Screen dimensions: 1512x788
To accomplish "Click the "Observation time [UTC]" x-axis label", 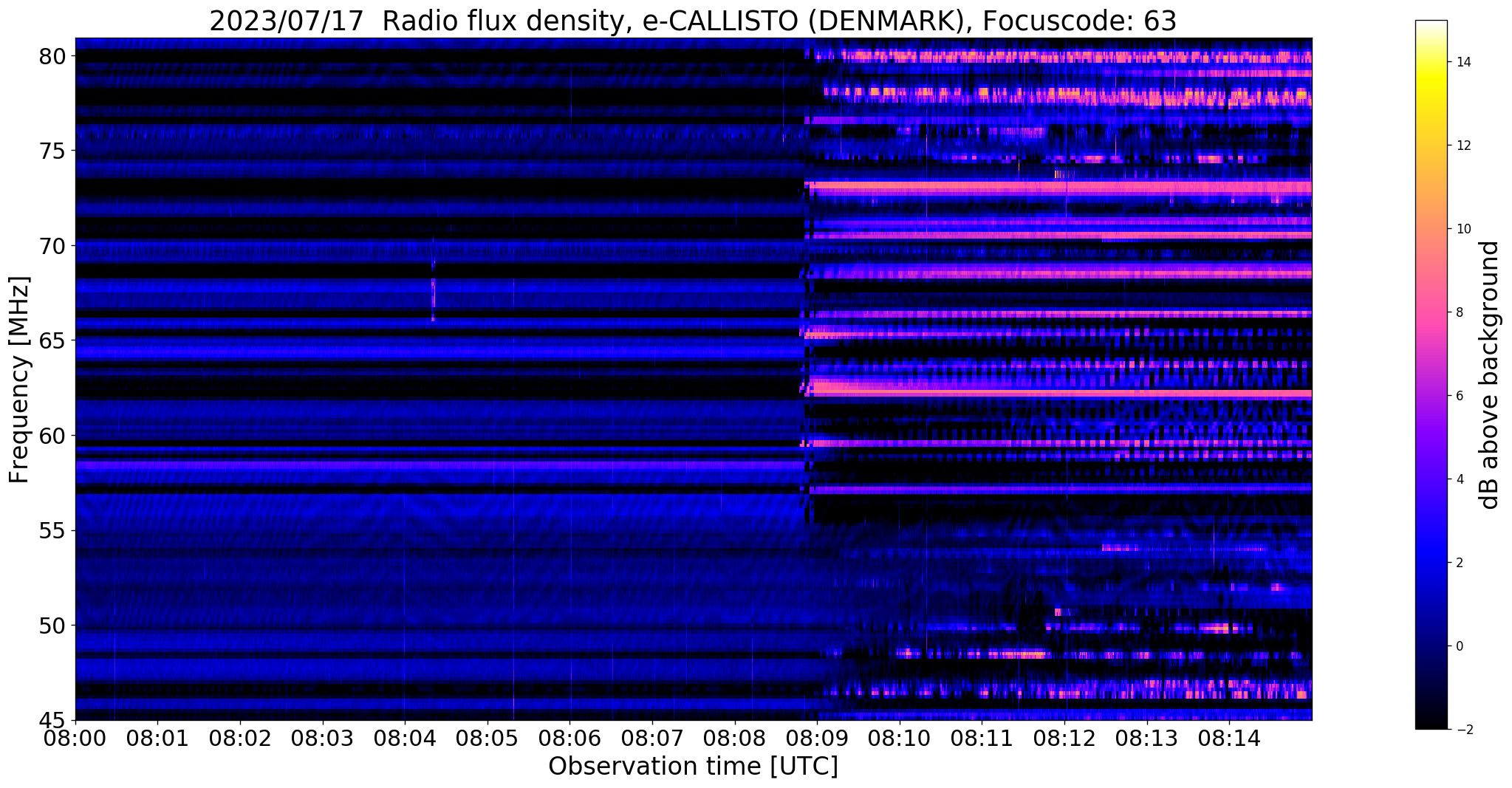I will click(x=693, y=767).
